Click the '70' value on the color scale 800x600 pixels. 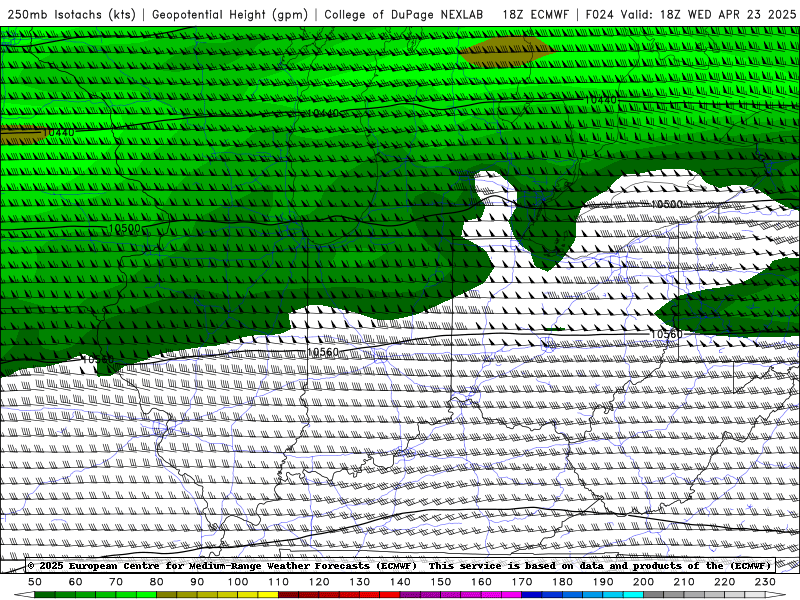[116, 582]
